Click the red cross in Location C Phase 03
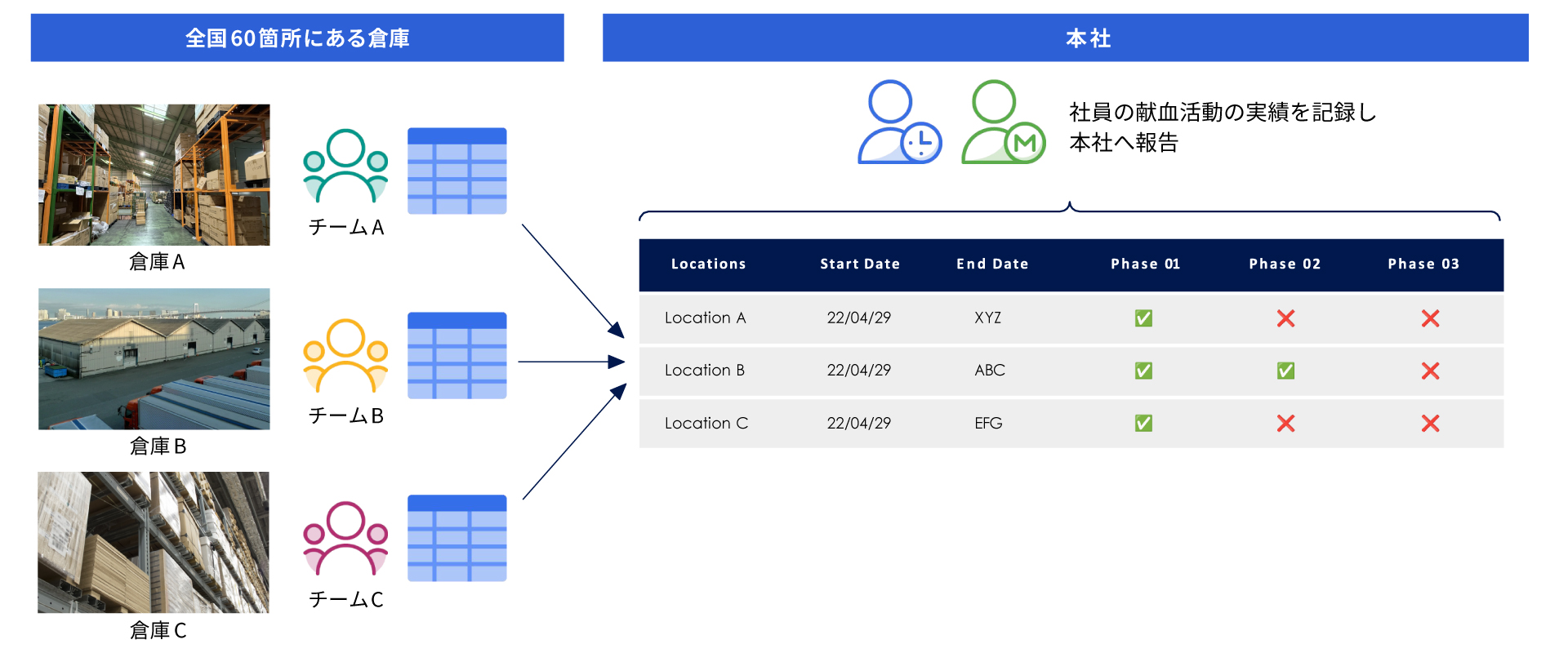 click(x=1430, y=423)
